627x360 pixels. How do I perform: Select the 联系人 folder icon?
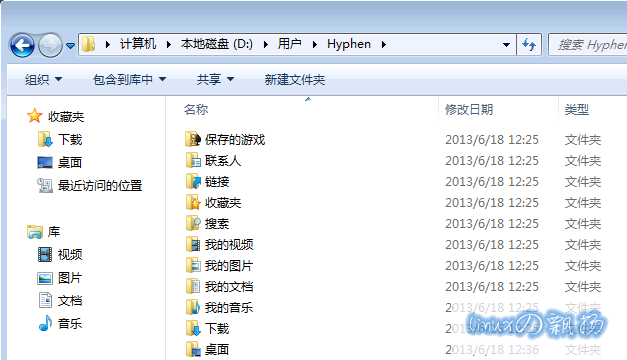[x=193, y=160]
